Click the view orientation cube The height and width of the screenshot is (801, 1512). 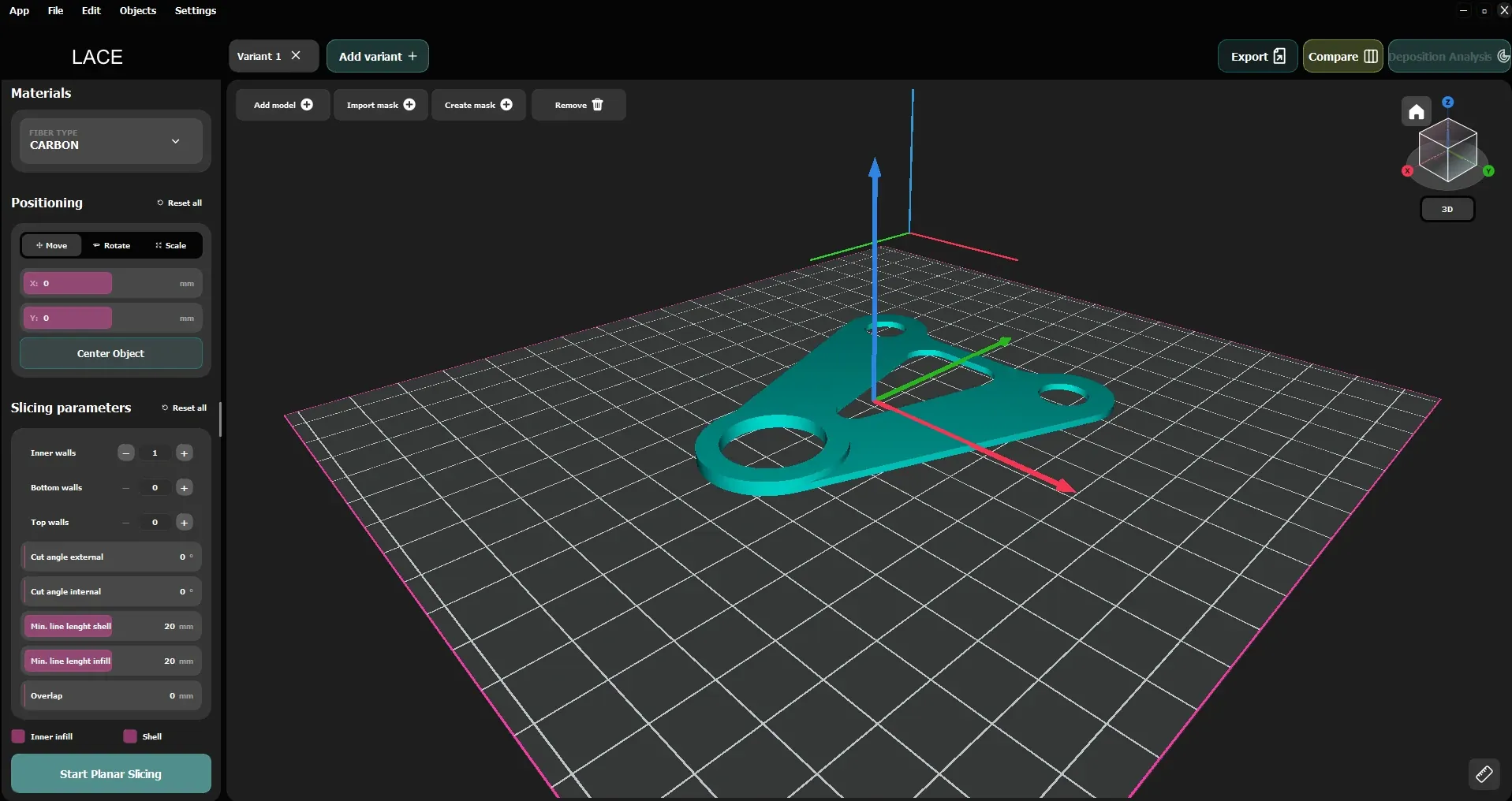1448,151
